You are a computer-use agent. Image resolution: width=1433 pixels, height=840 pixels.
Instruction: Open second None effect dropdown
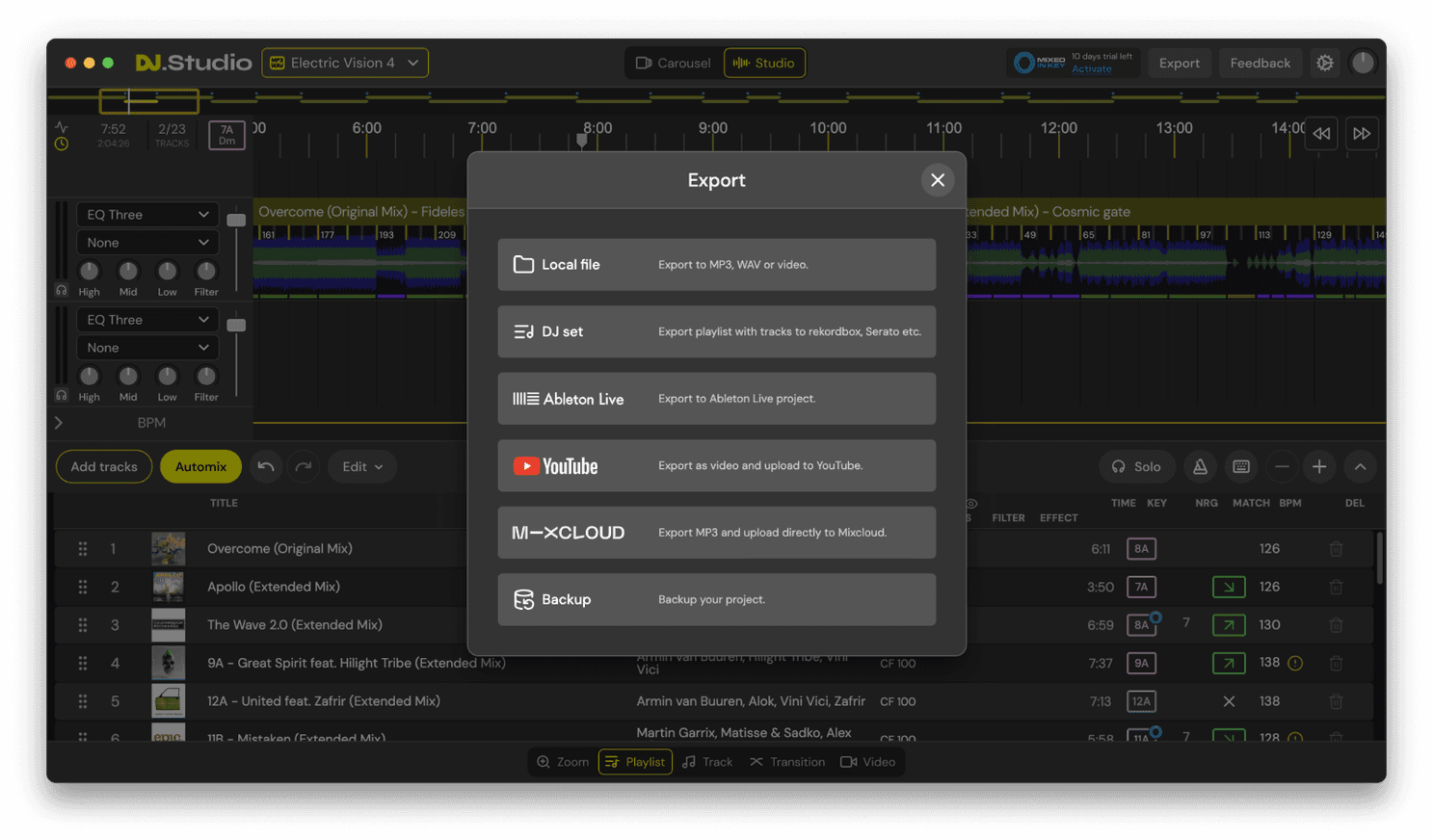147,348
